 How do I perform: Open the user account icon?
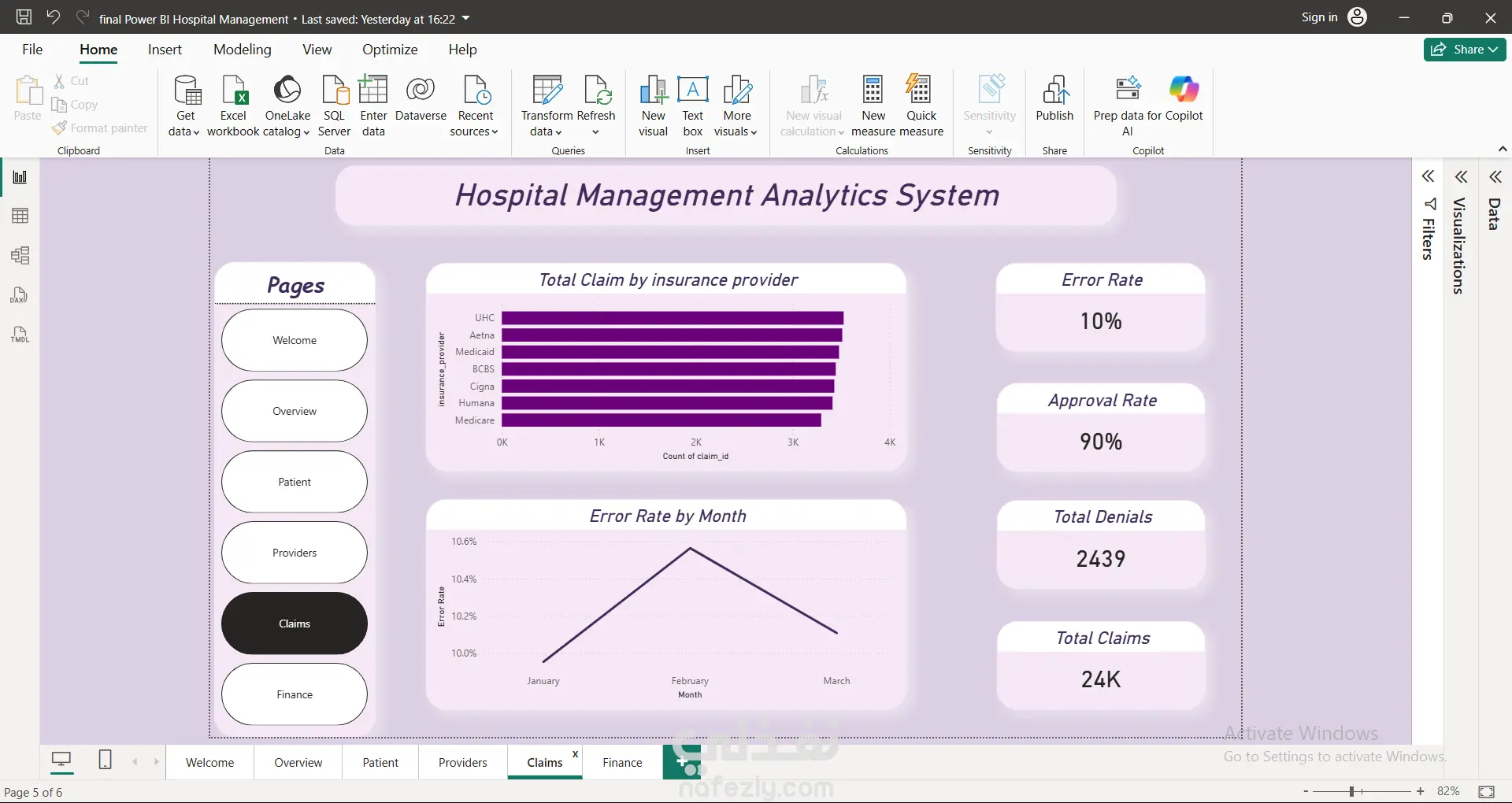[1358, 17]
